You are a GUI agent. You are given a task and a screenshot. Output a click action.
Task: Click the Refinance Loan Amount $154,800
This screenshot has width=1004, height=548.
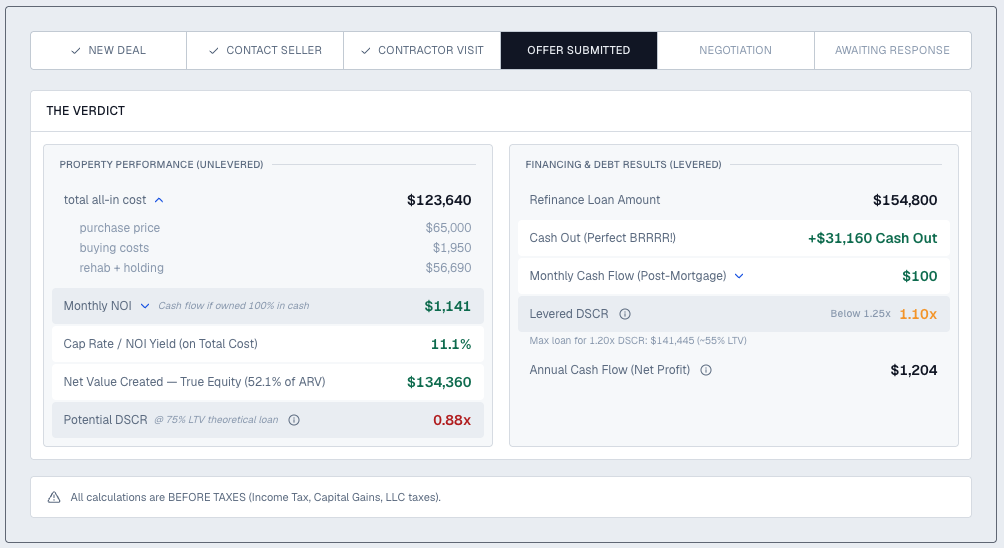tap(905, 200)
